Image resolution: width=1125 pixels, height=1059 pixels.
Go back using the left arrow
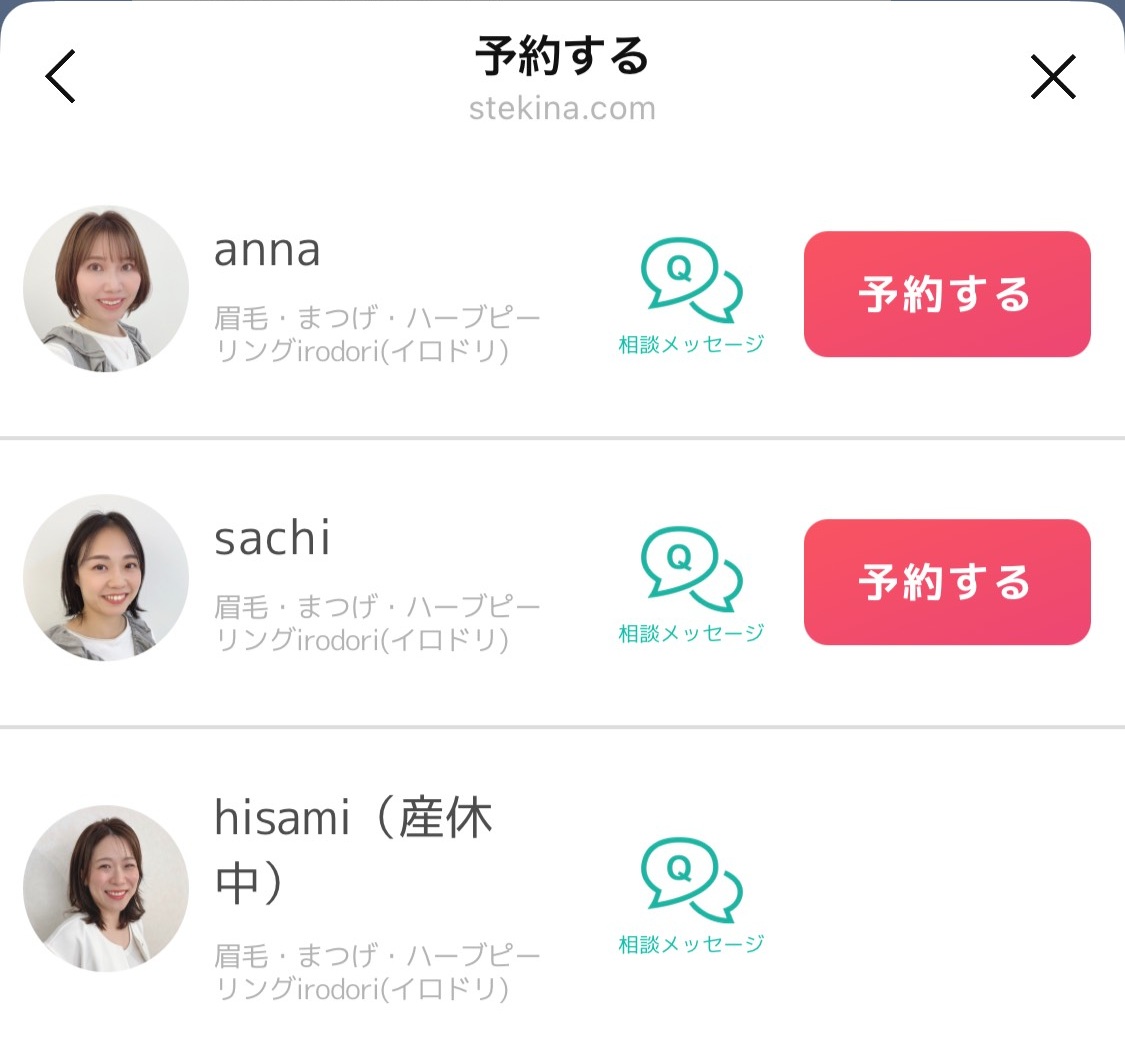tap(61, 76)
